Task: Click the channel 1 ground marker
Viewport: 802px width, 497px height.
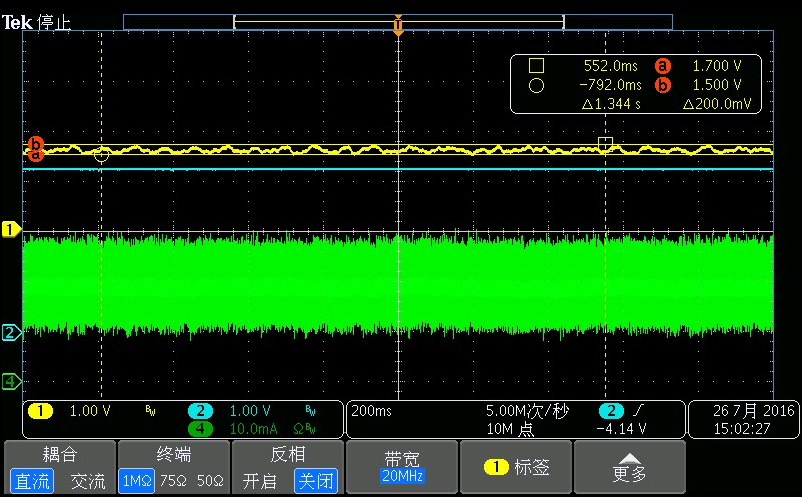Action: pyautogui.click(x=11, y=230)
